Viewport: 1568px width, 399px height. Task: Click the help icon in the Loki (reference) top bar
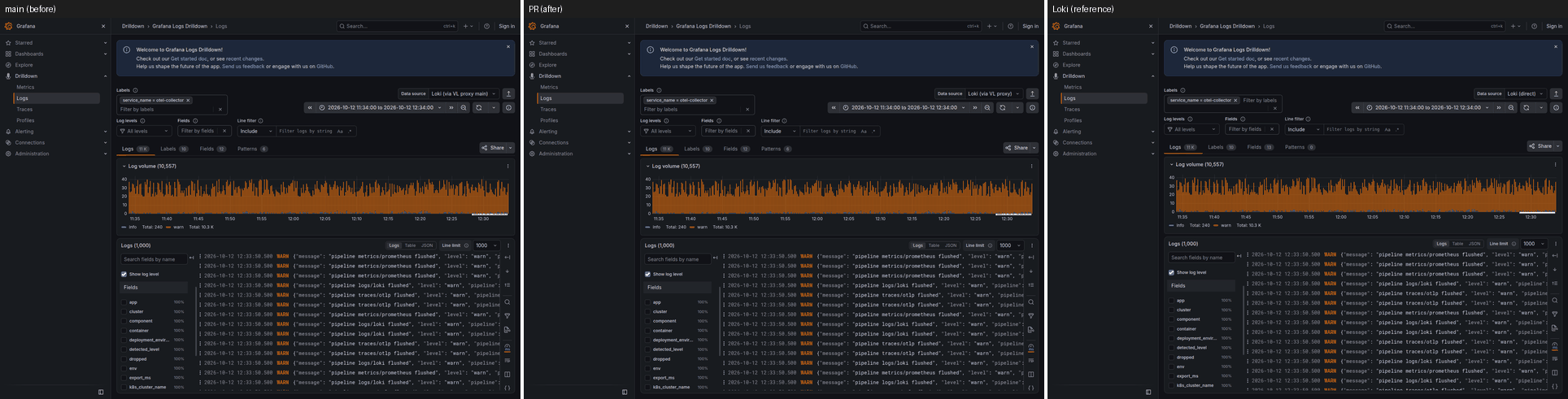click(1535, 26)
